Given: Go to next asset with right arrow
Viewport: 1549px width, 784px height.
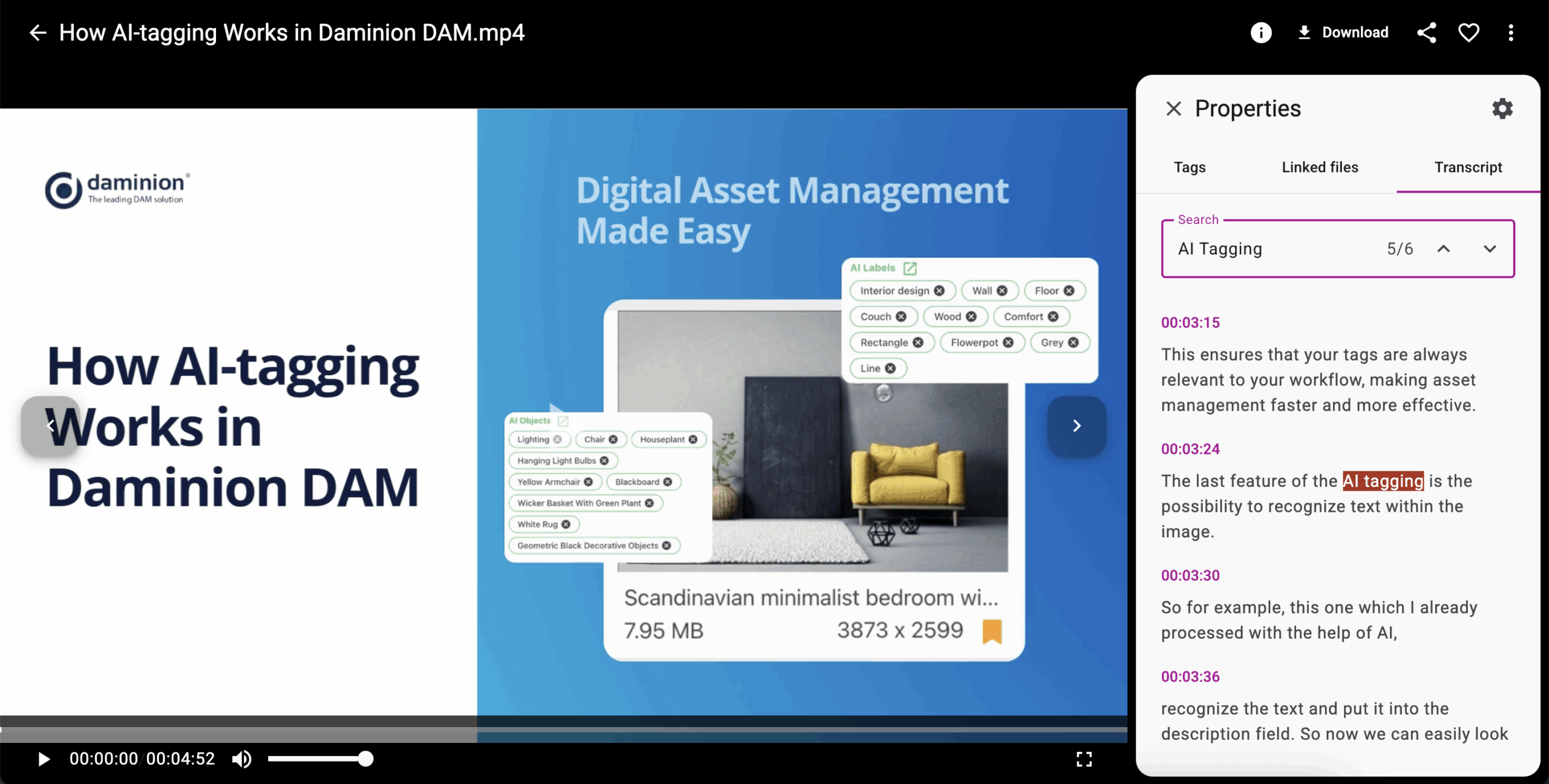Looking at the screenshot, I should point(1076,426).
